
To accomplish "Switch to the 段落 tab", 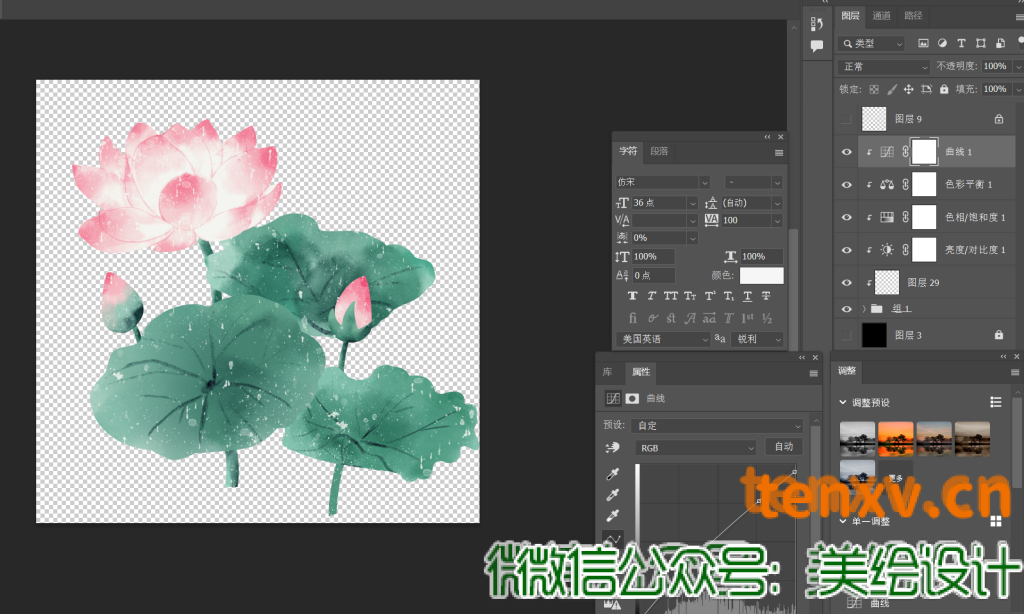I will tap(660, 152).
